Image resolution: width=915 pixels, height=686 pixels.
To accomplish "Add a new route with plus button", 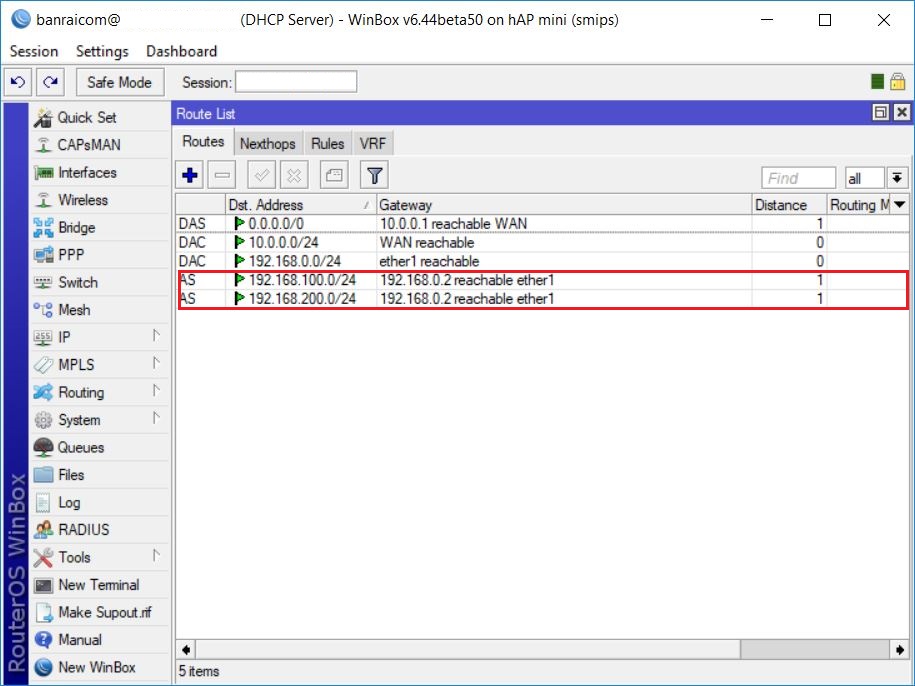I will tap(190, 175).
